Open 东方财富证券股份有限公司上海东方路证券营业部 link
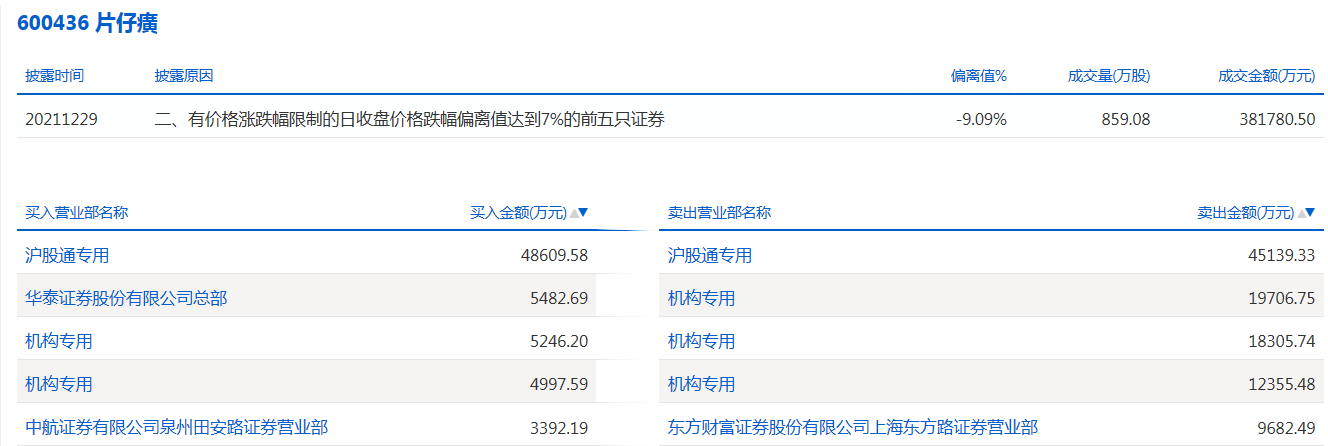This screenshot has width=1328, height=446. pos(853,427)
